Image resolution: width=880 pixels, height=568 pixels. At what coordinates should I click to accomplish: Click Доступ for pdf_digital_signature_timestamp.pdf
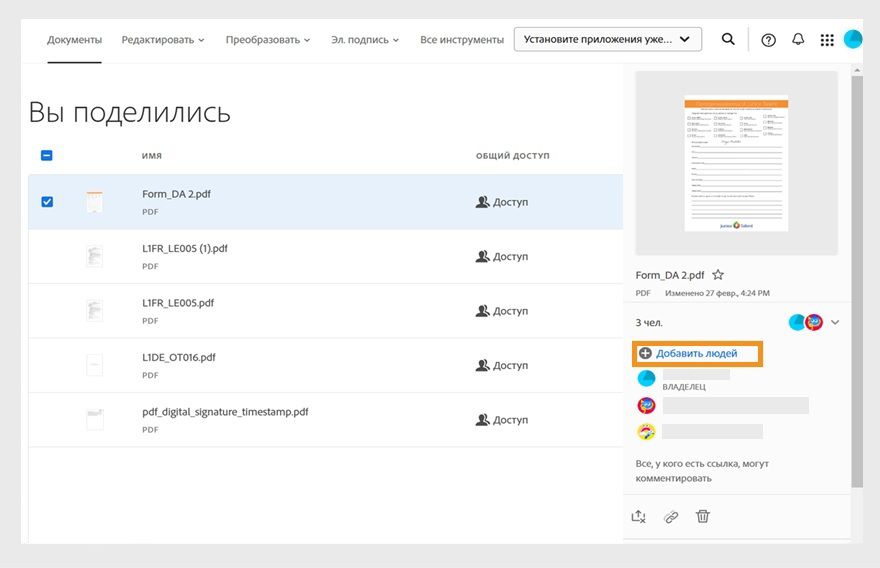(x=502, y=420)
